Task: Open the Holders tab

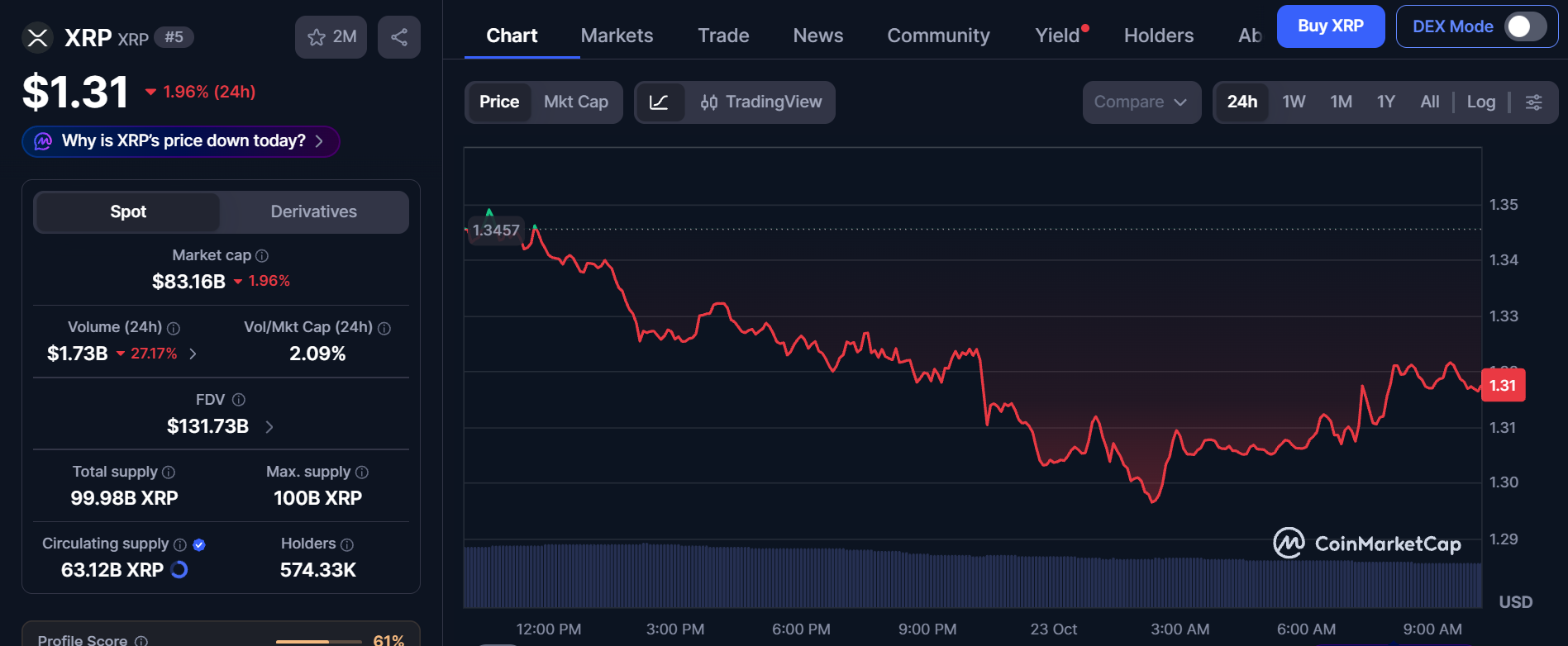Action: pyautogui.click(x=1159, y=36)
